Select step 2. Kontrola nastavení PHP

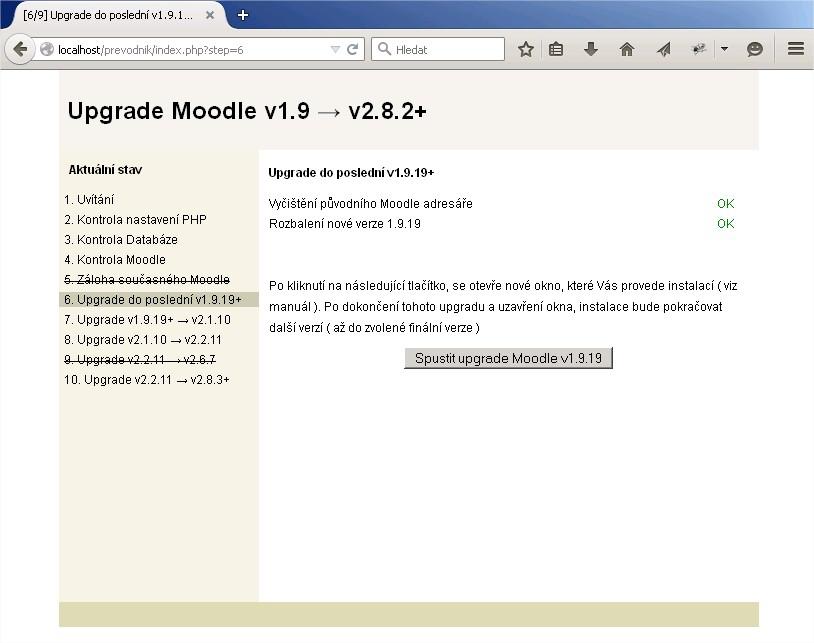point(135,220)
